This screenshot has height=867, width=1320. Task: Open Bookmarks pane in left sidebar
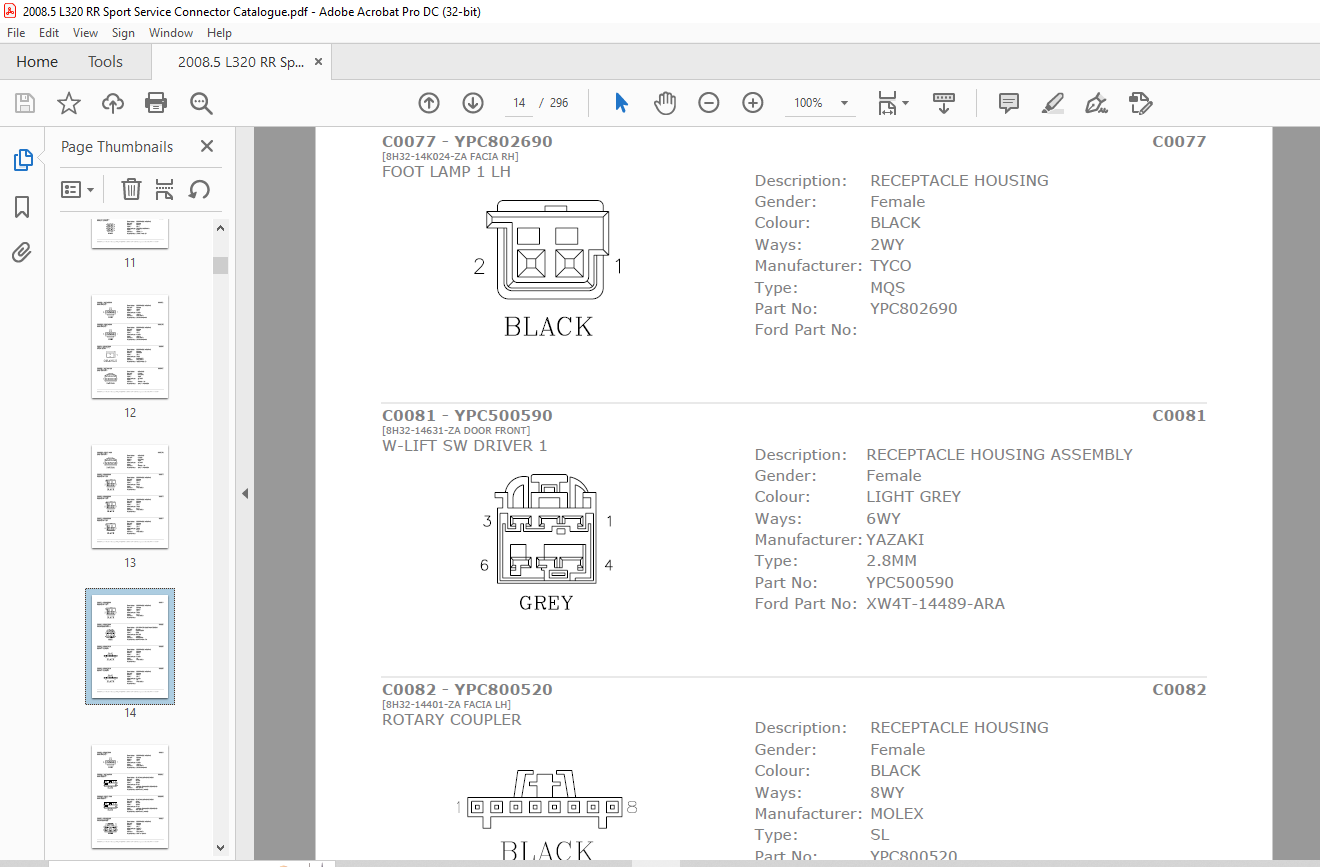tap(22, 207)
